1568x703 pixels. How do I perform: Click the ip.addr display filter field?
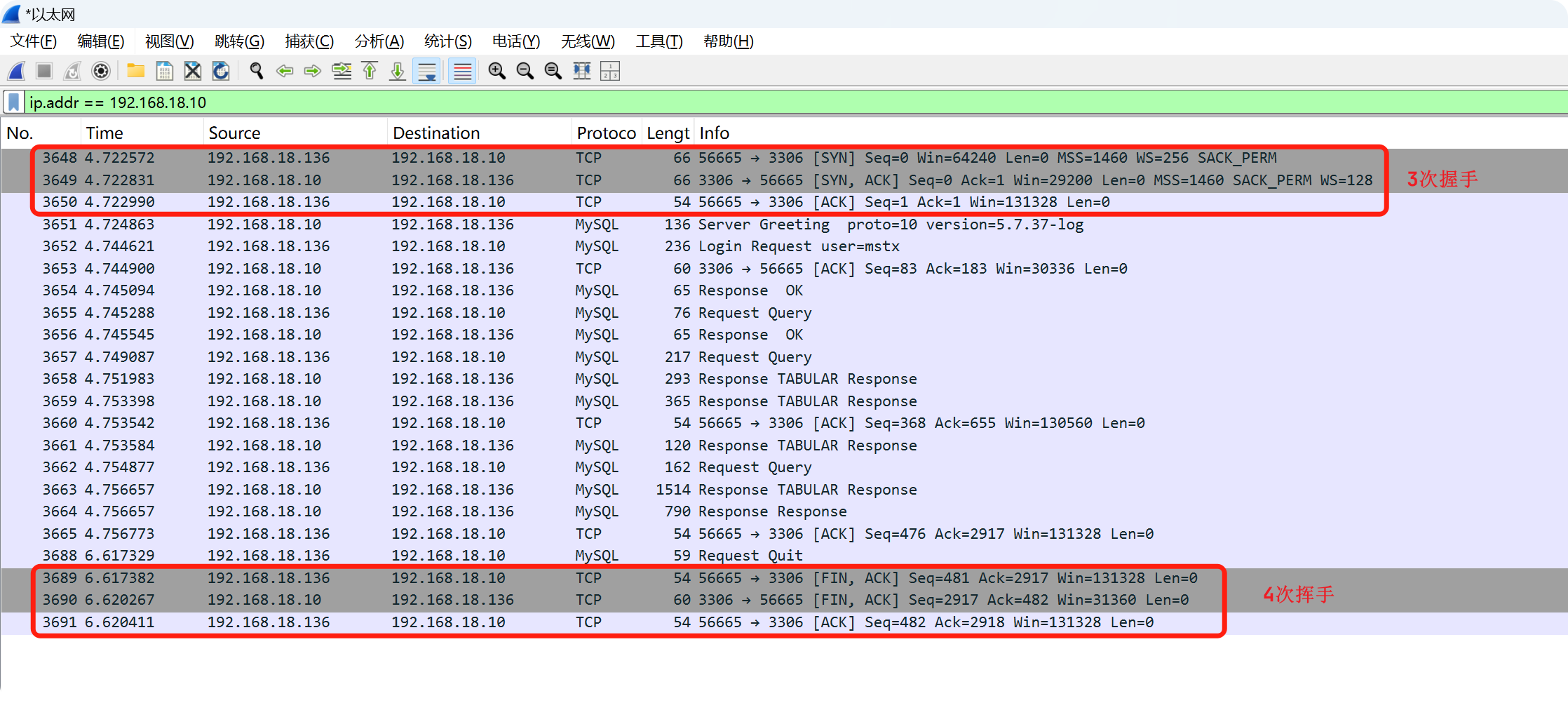(x=795, y=102)
